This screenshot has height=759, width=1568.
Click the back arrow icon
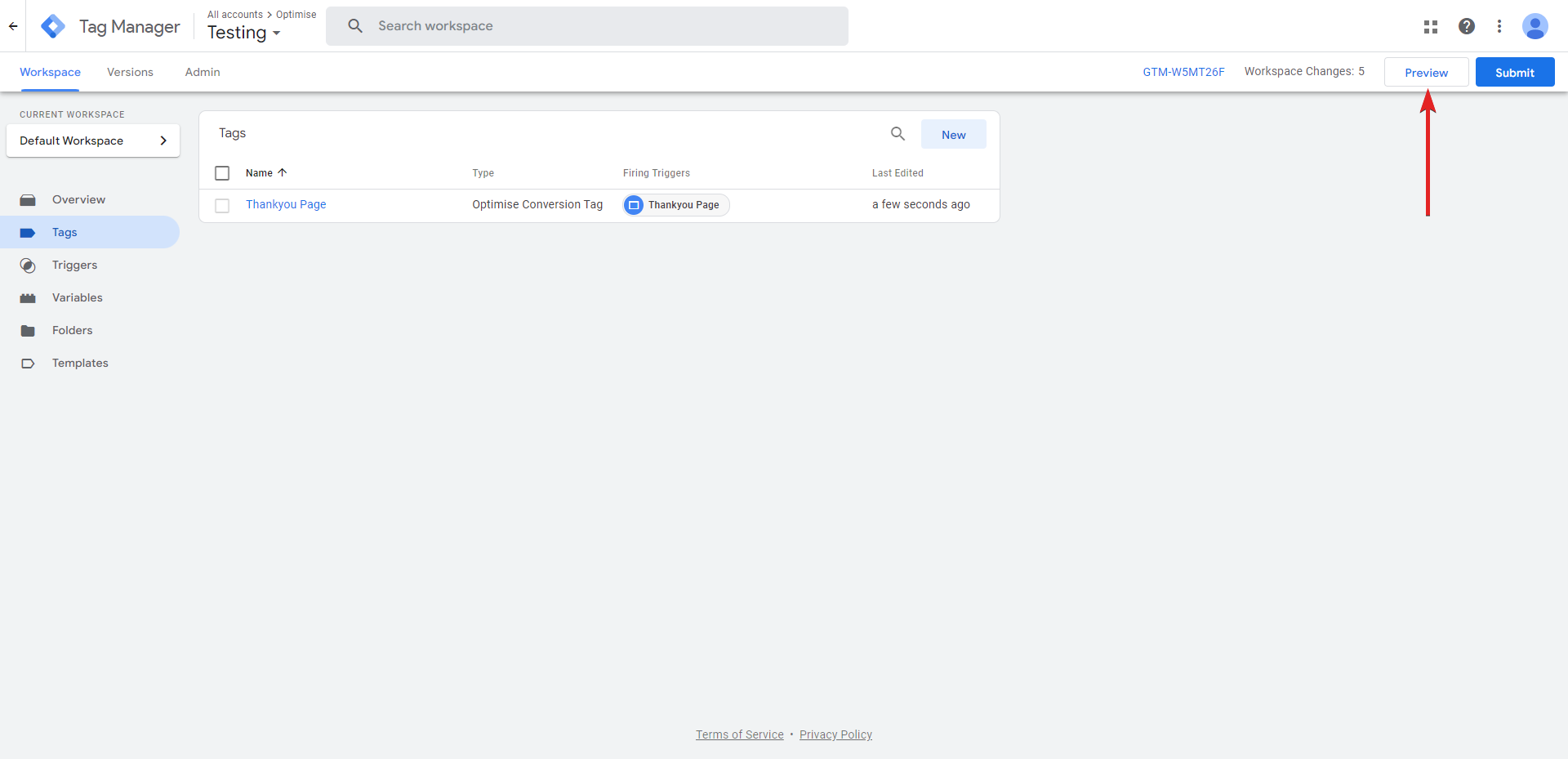click(13, 26)
